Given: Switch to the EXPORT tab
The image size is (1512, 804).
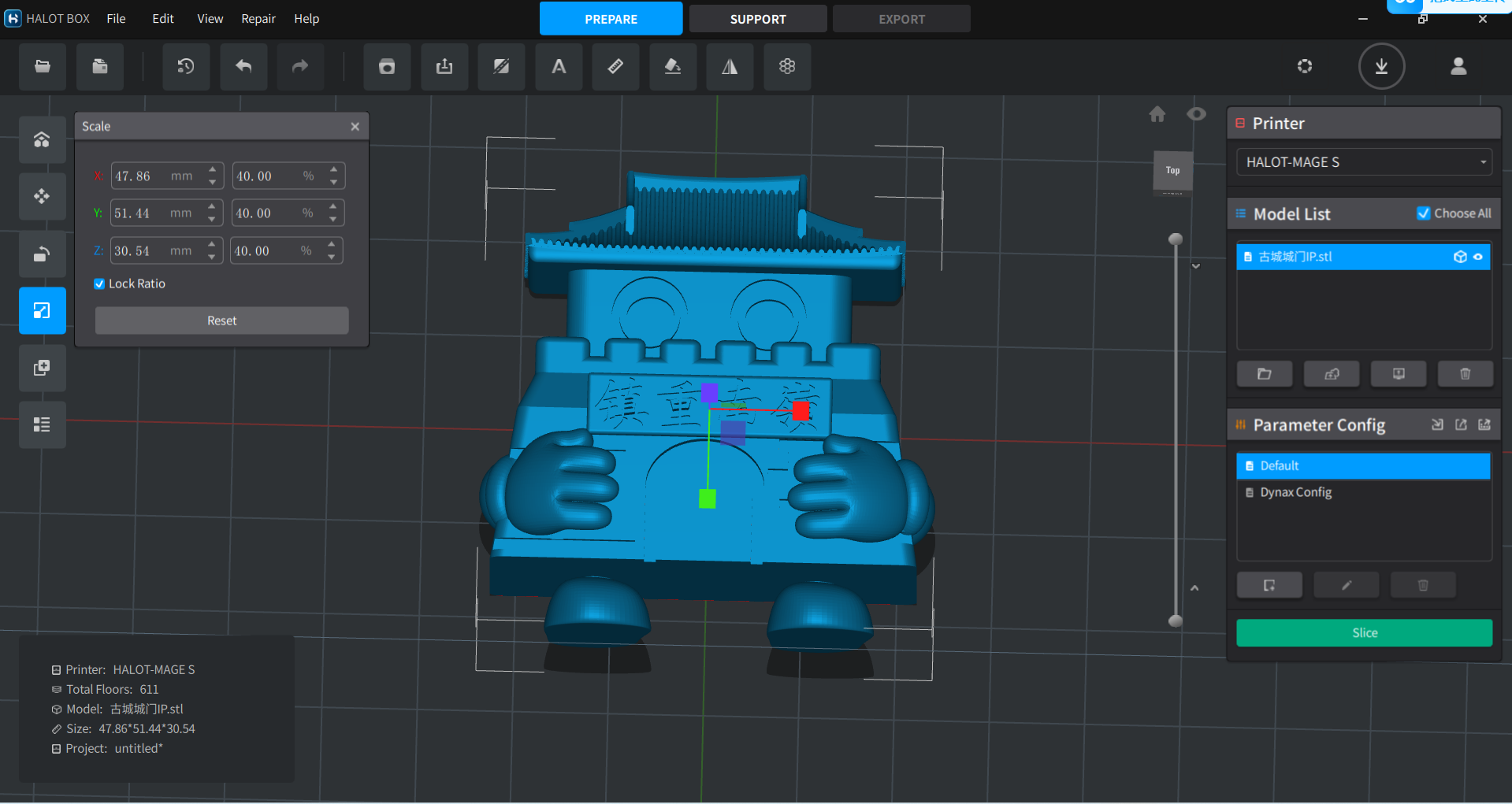Looking at the screenshot, I should pos(901,19).
